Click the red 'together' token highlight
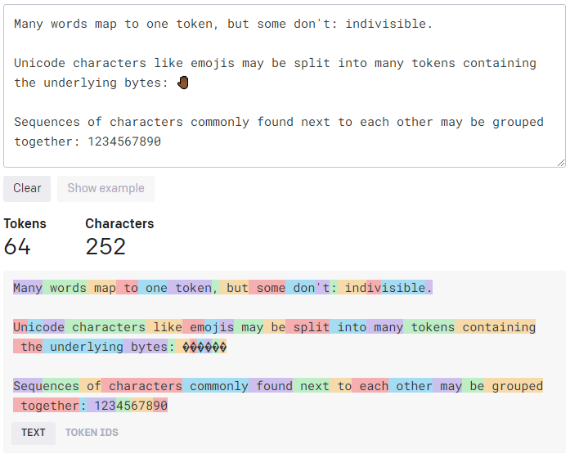The image size is (570, 458). (x=46, y=406)
